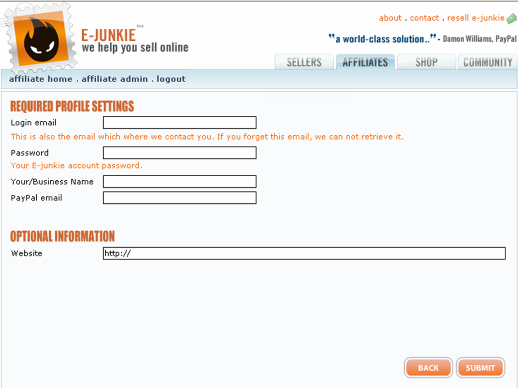Screen dimensions: 518x388
Task: Click the 'This is also the email' hint text
Action: tap(207, 137)
